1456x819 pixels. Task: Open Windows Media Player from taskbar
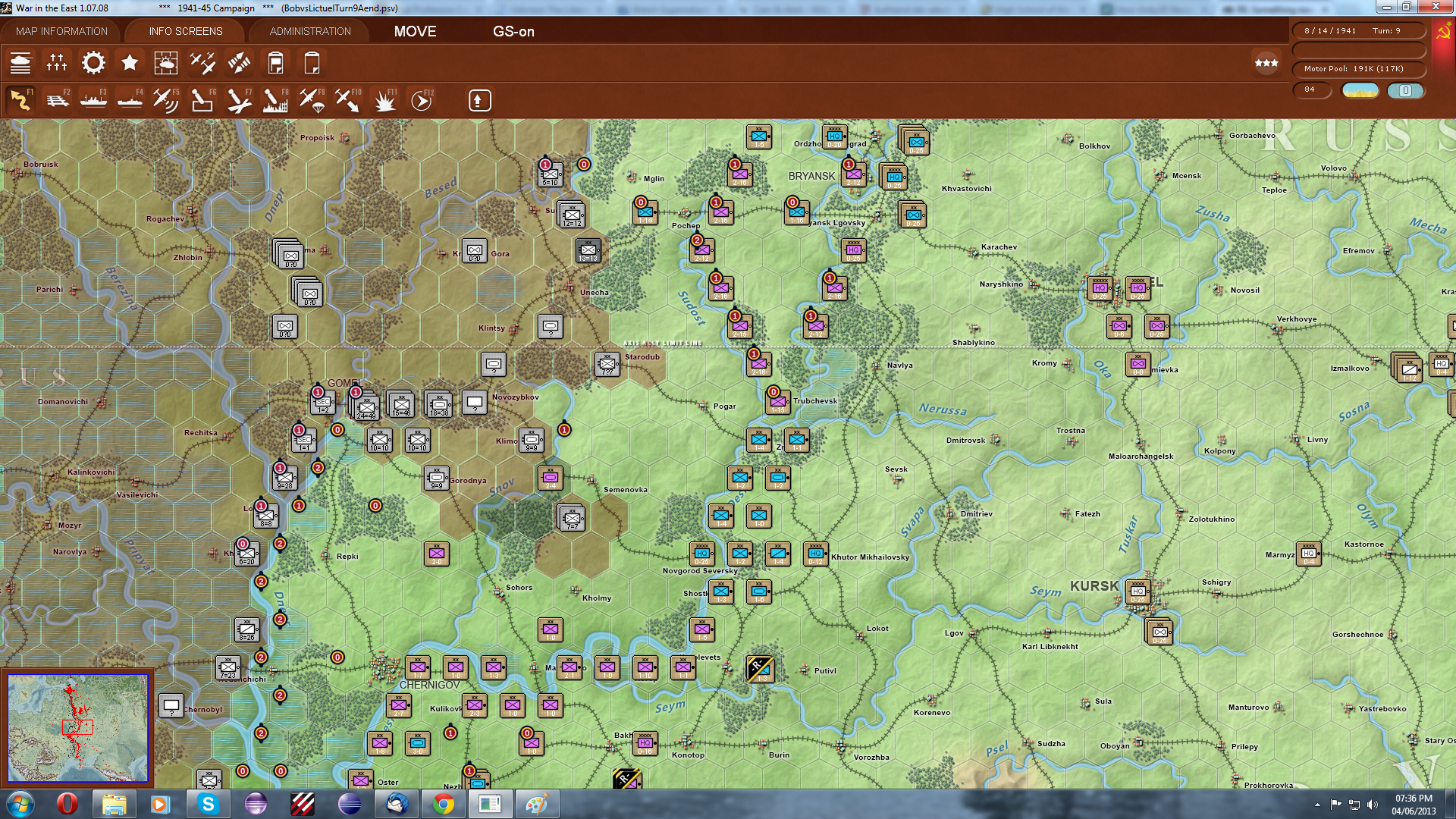tap(161, 804)
